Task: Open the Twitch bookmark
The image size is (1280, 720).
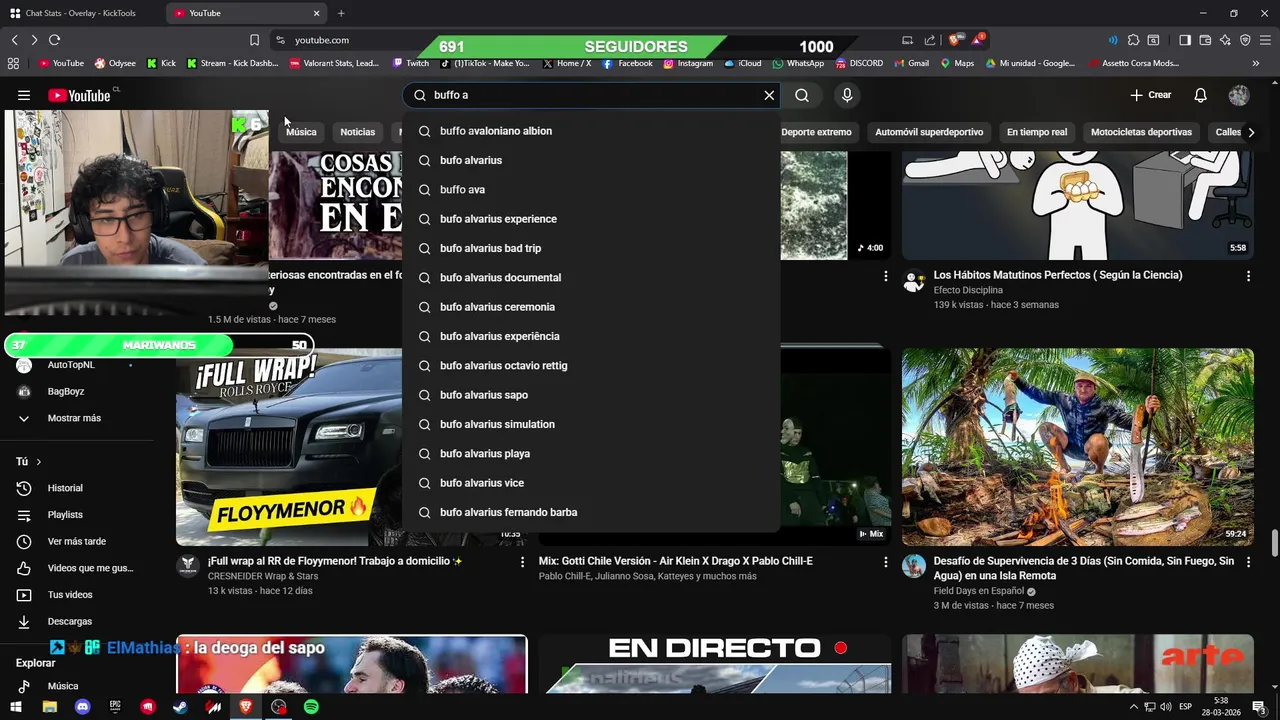Action: pos(411,63)
